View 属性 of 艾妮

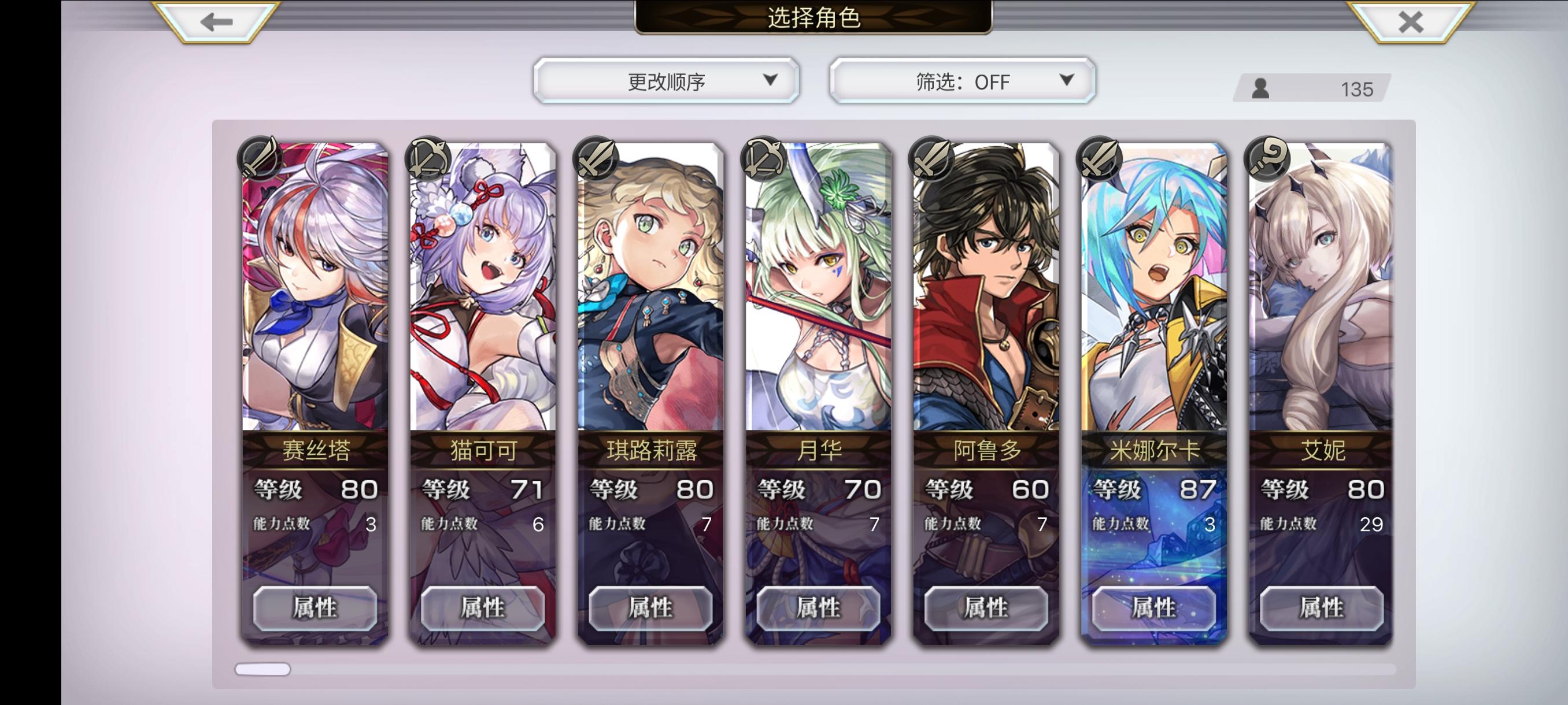point(1322,608)
